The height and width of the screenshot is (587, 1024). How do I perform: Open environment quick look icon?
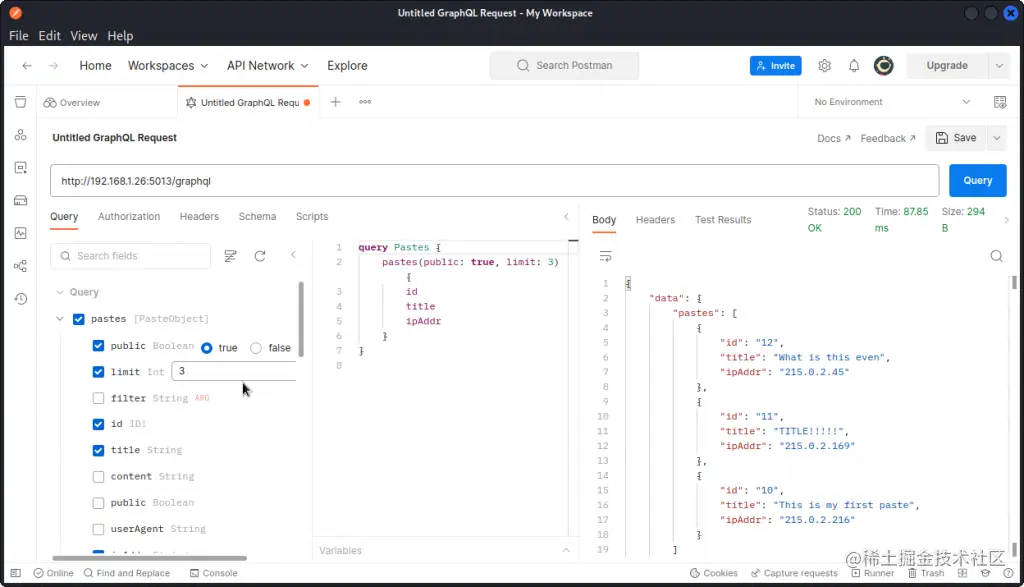pos(1000,102)
